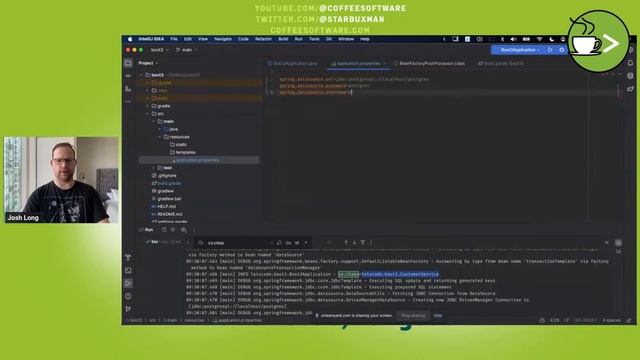Image resolution: width=640 pixels, height=360 pixels.
Task: Open the Structure tool window icon
Action: click(128, 89)
